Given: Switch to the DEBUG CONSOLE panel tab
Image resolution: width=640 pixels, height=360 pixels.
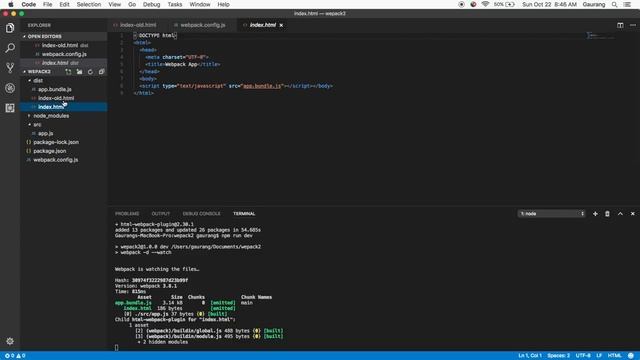Looking at the screenshot, I should (202, 214).
